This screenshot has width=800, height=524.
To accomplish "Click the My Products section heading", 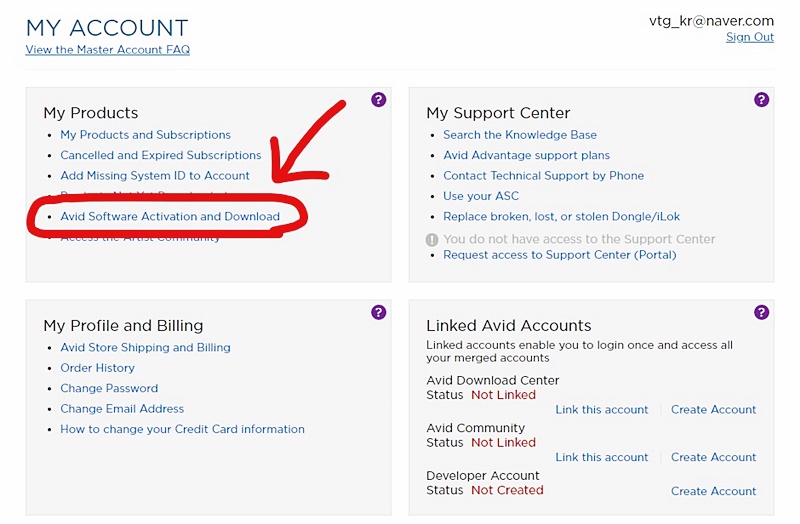I will tap(91, 113).
